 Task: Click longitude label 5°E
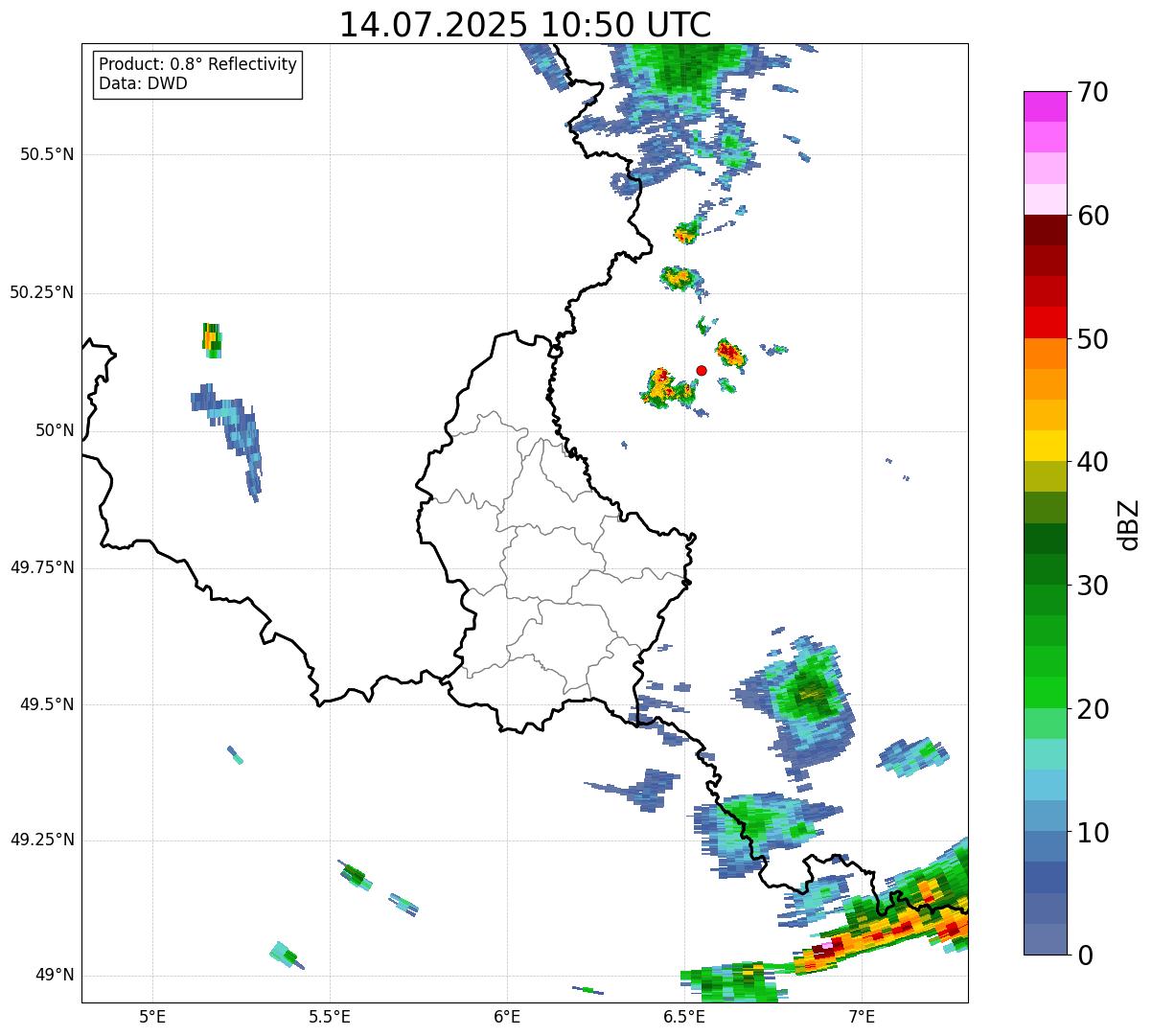pyautogui.click(x=152, y=1017)
